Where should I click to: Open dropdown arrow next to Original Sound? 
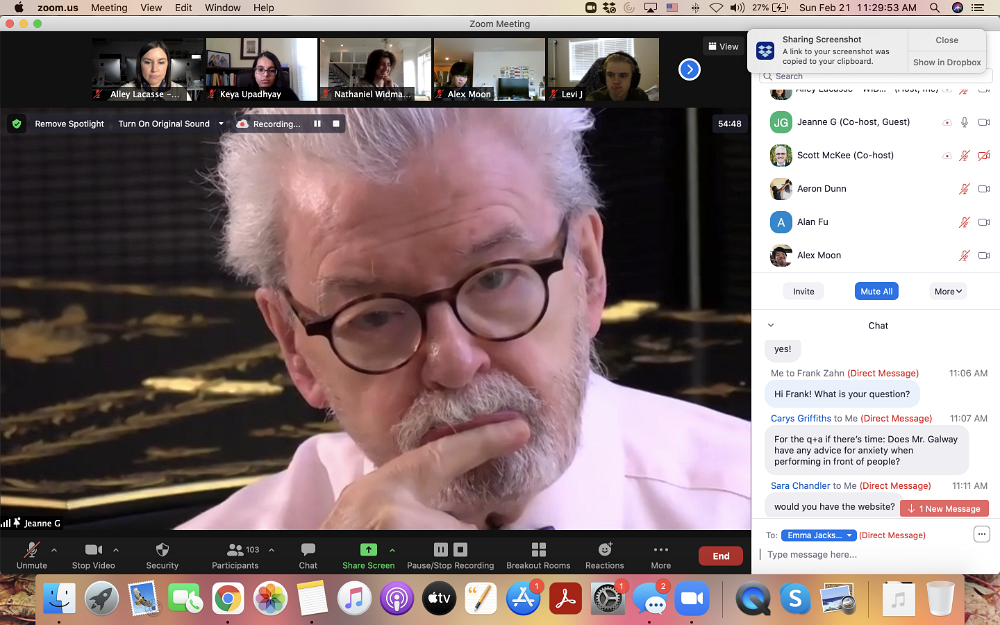point(221,124)
